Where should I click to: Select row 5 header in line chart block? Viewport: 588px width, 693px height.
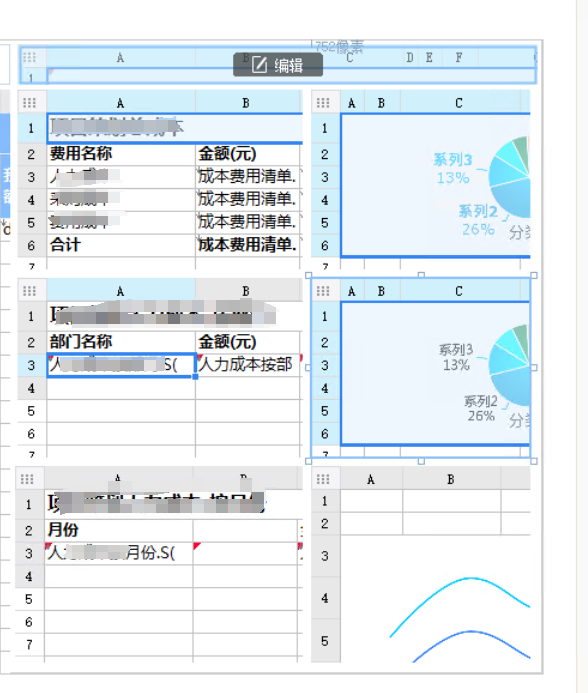325,641
